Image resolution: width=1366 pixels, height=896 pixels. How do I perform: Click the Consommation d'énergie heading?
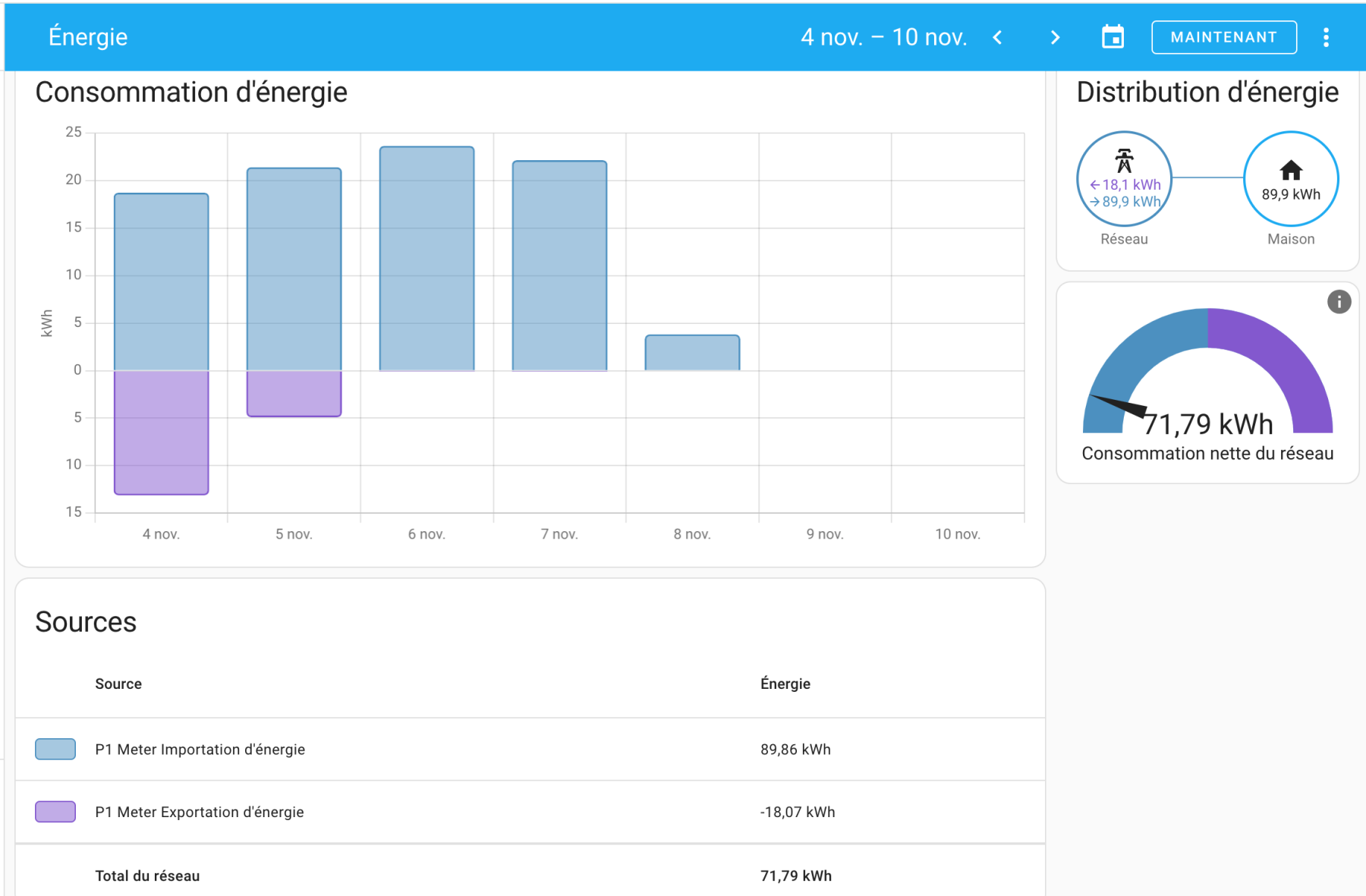tap(191, 93)
